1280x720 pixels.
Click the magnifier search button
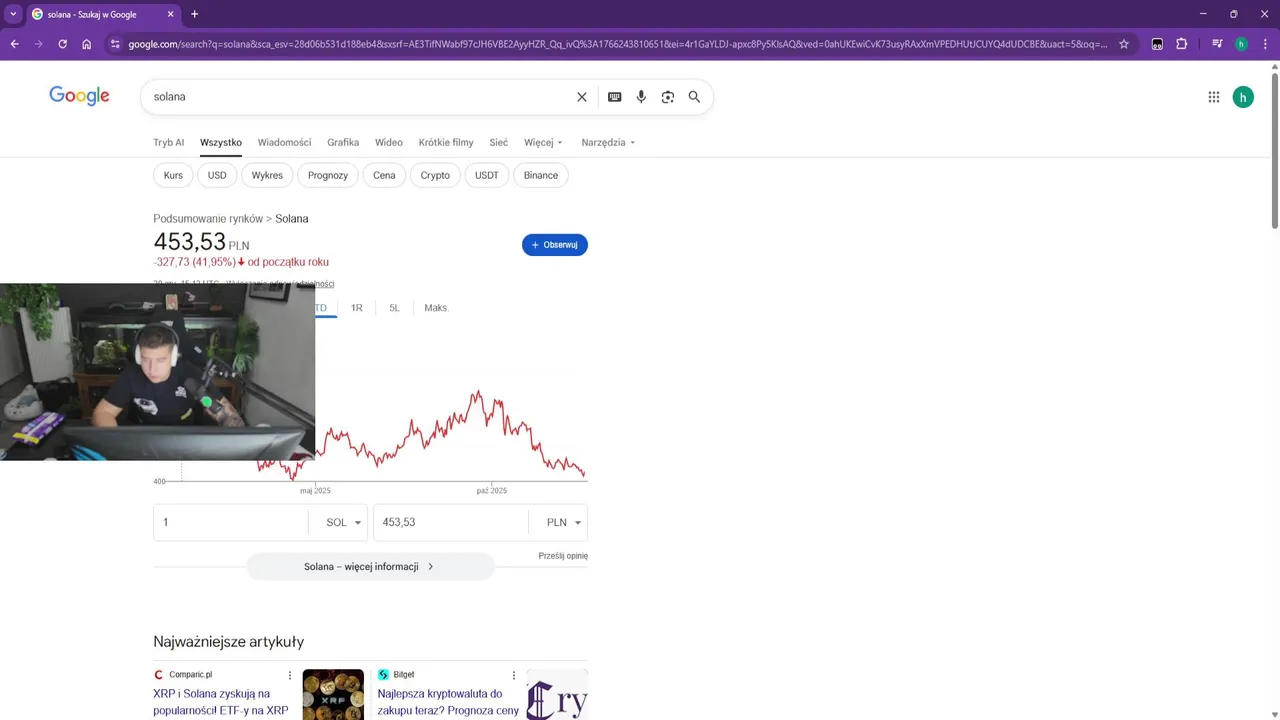(694, 97)
